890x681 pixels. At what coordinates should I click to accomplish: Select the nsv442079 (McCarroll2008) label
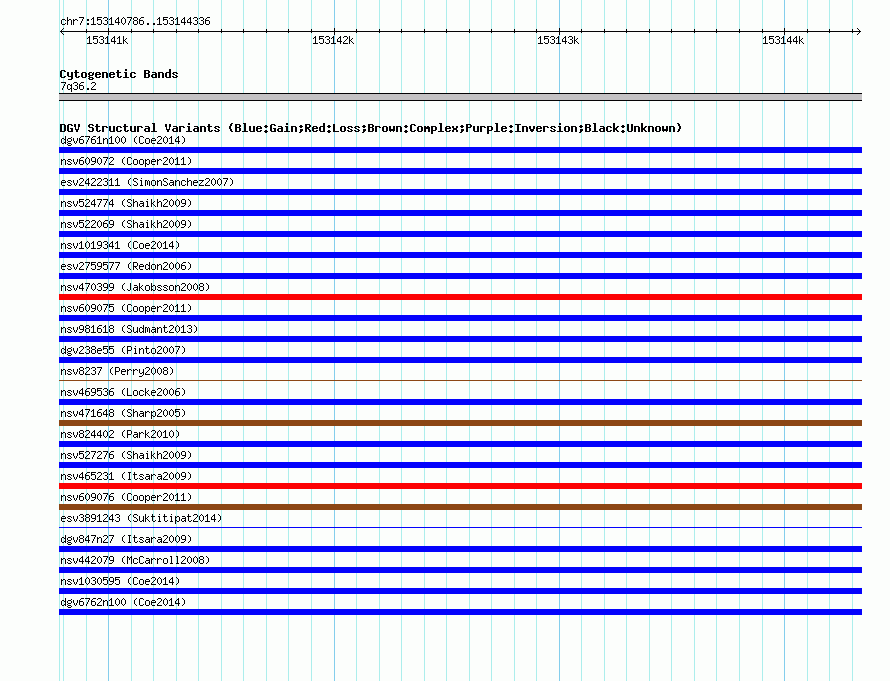(x=135, y=560)
